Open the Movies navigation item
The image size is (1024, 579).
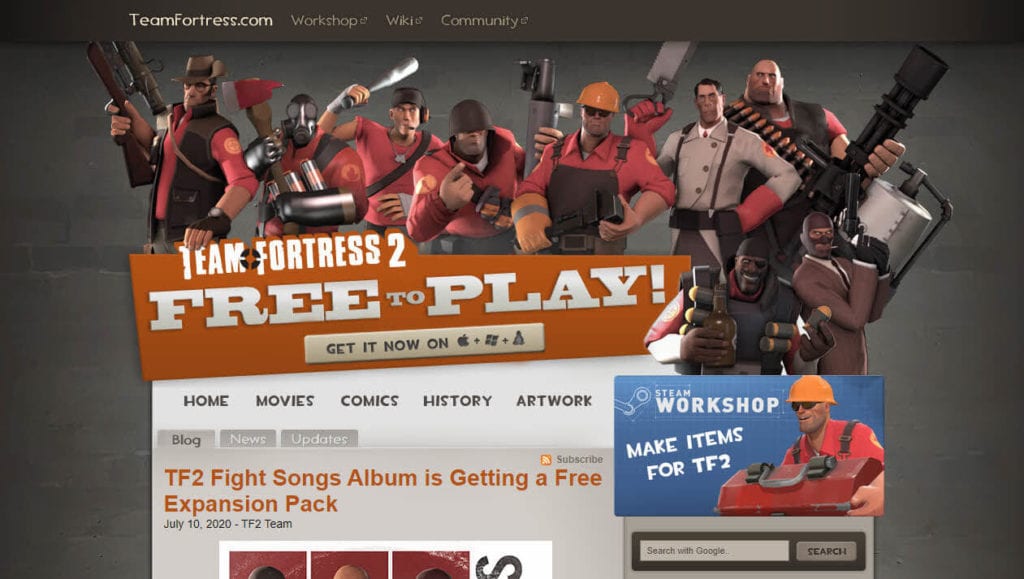(x=285, y=401)
